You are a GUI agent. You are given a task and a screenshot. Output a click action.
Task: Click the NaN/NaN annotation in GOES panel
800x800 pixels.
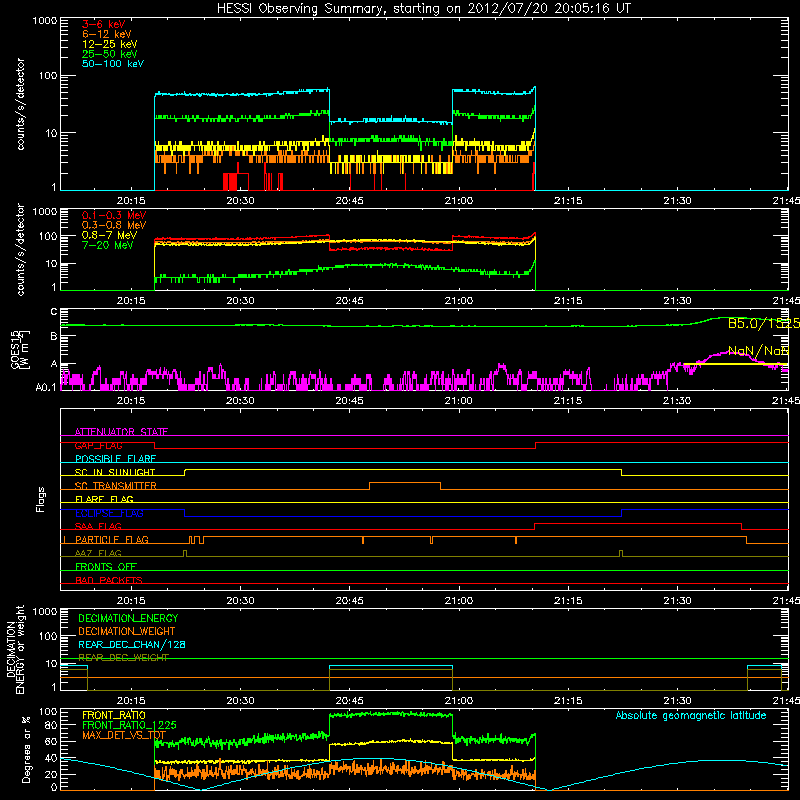coord(758,351)
